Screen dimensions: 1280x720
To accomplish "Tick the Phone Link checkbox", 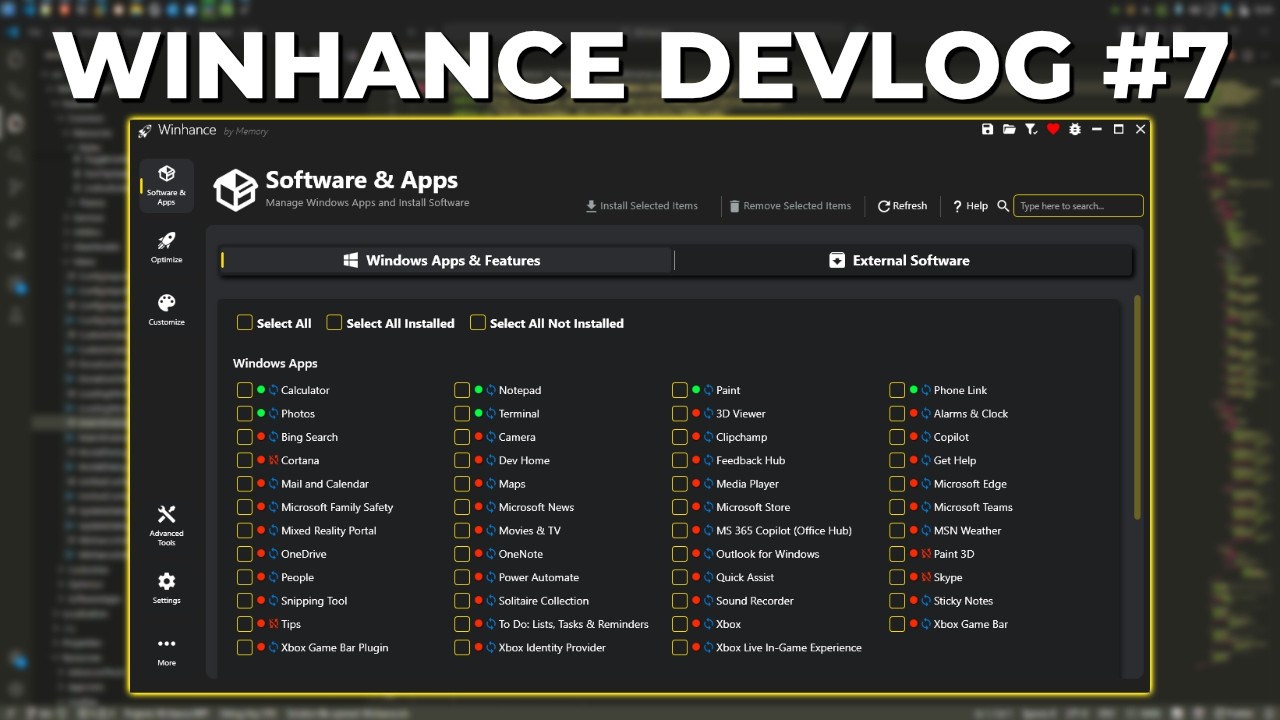I will click(x=897, y=390).
